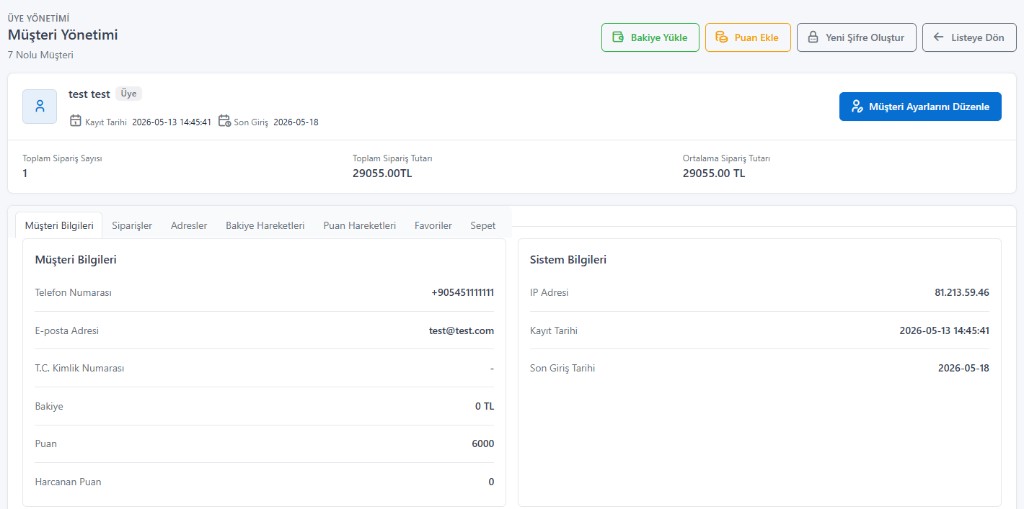Click Son Giriş Tarihi value in Sistem Bilgileri
Screen dimensions: 1024x509
click(964, 368)
